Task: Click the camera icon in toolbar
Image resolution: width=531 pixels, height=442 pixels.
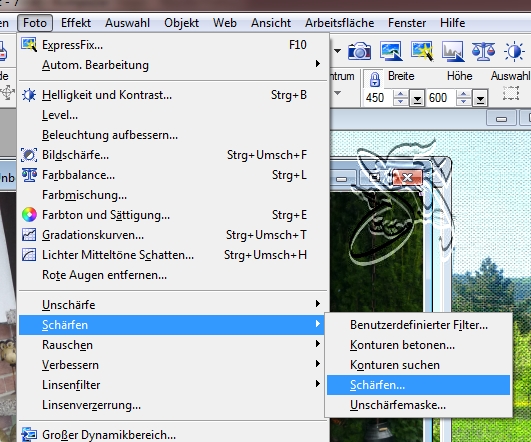Action: [359, 51]
